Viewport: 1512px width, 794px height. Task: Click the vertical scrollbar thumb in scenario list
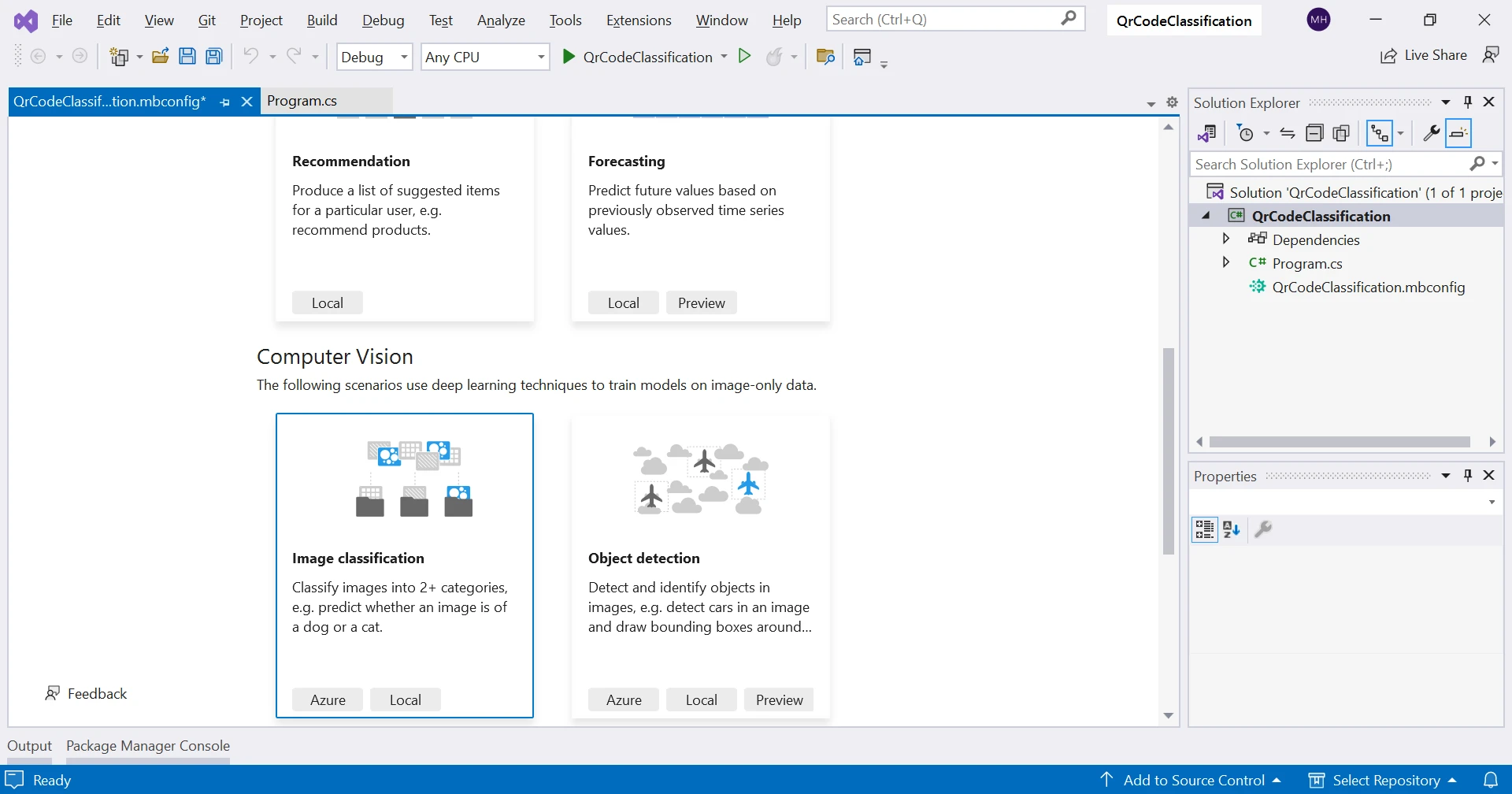(x=1169, y=451)
